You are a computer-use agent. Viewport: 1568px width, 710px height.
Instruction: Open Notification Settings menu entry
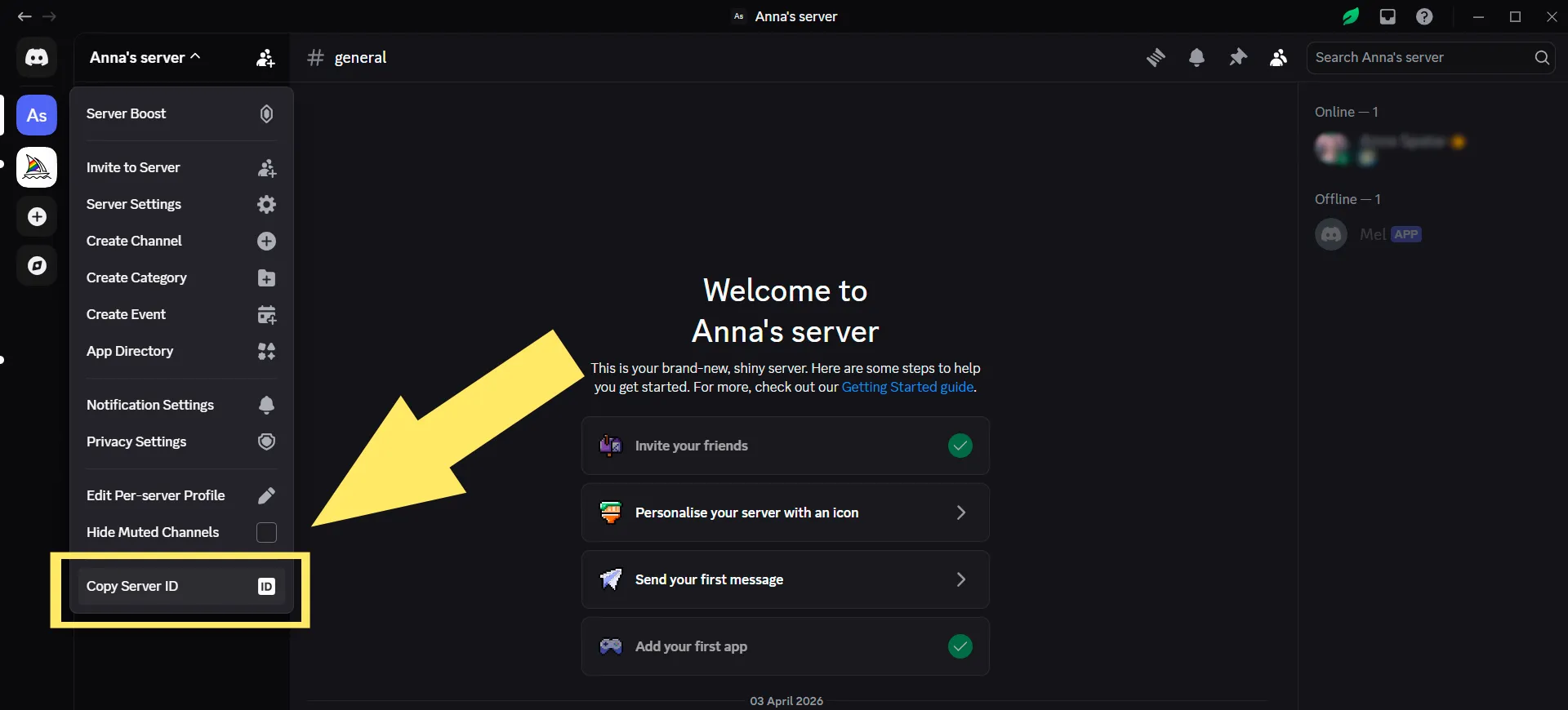(x=181, y=405)
